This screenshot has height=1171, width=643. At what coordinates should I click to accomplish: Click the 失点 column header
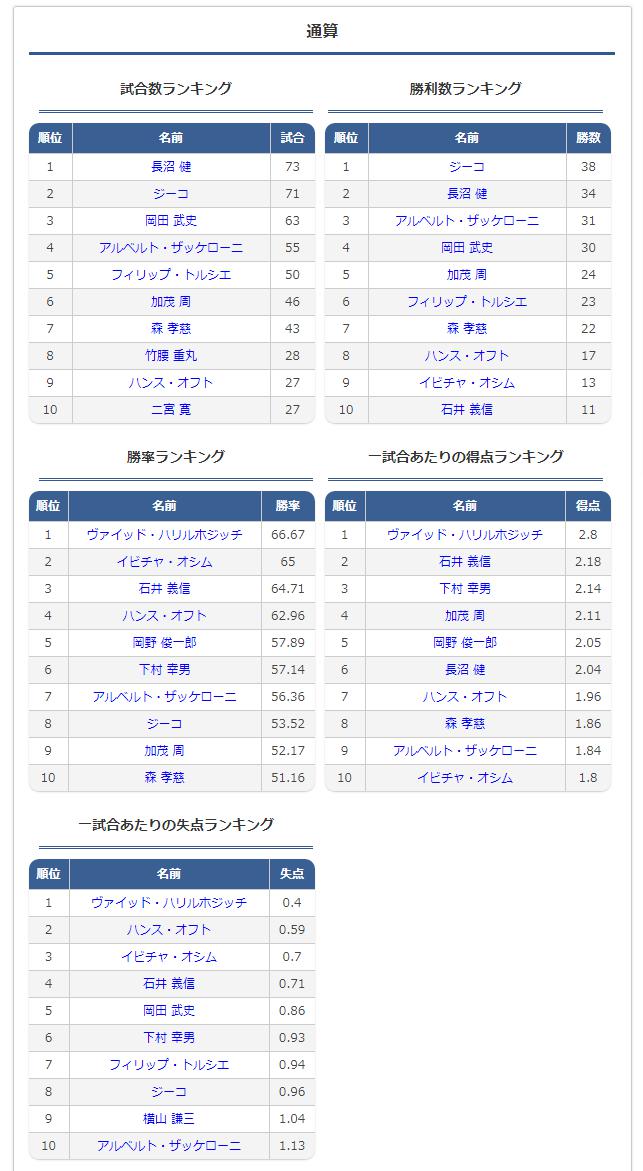[x=292, y=874]
